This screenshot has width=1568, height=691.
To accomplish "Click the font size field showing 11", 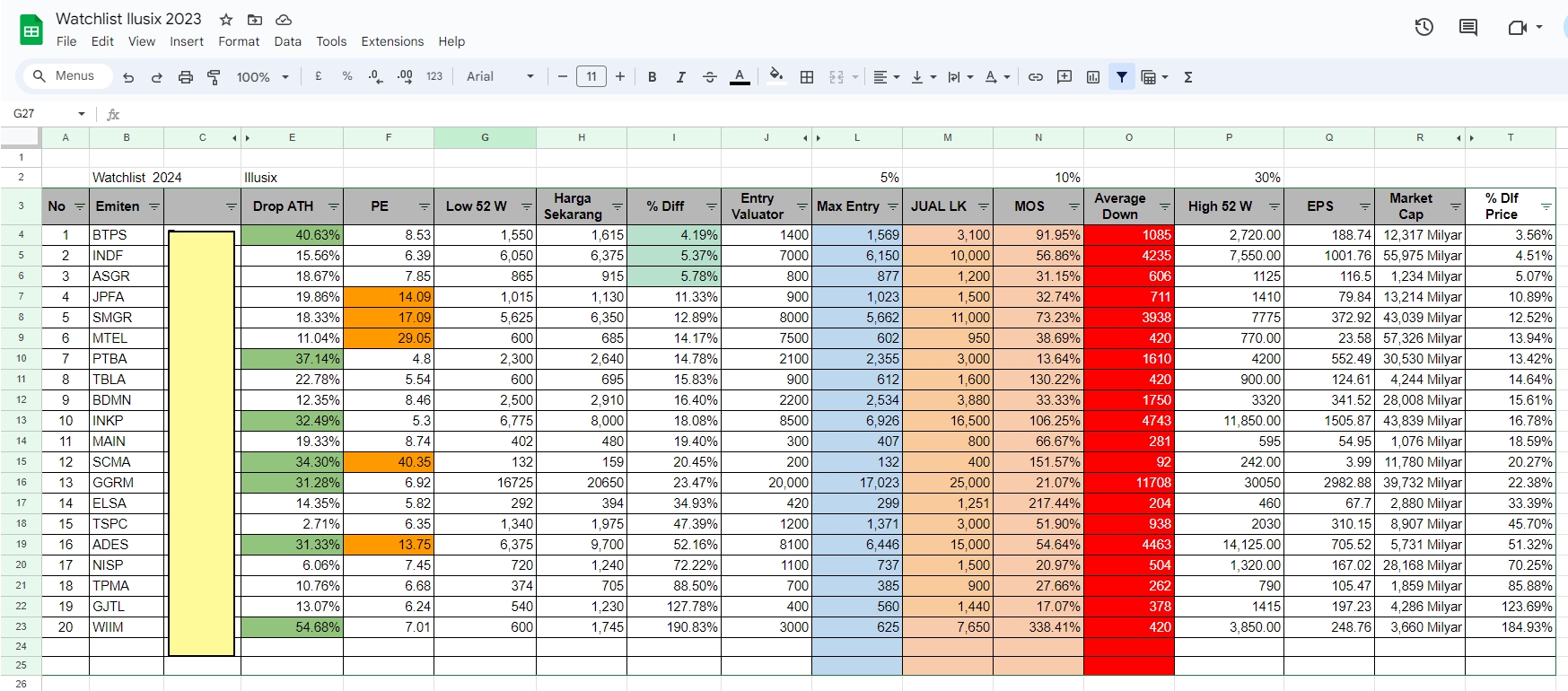I will point(591,77).
